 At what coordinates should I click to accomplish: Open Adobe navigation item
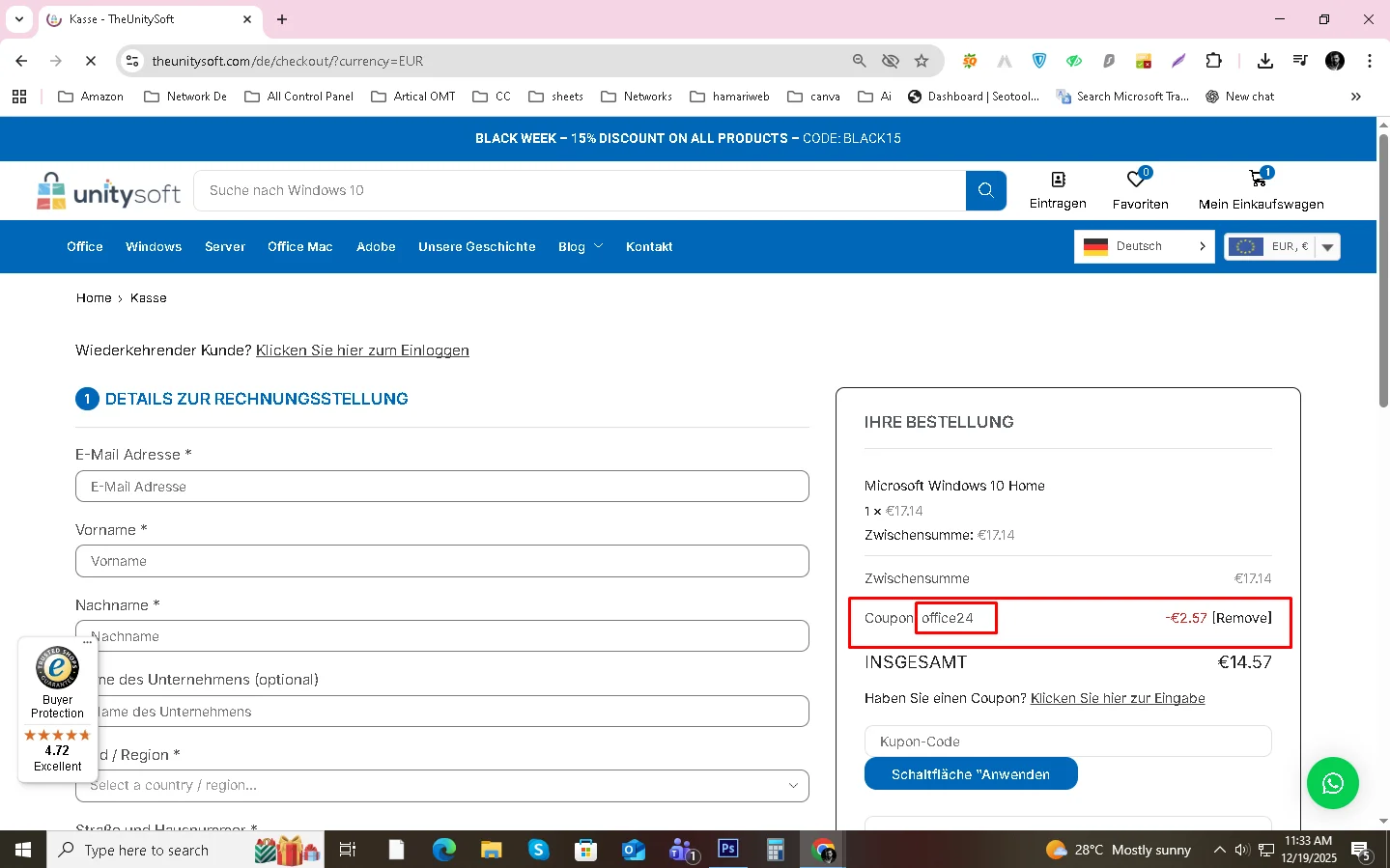point(376,246)
